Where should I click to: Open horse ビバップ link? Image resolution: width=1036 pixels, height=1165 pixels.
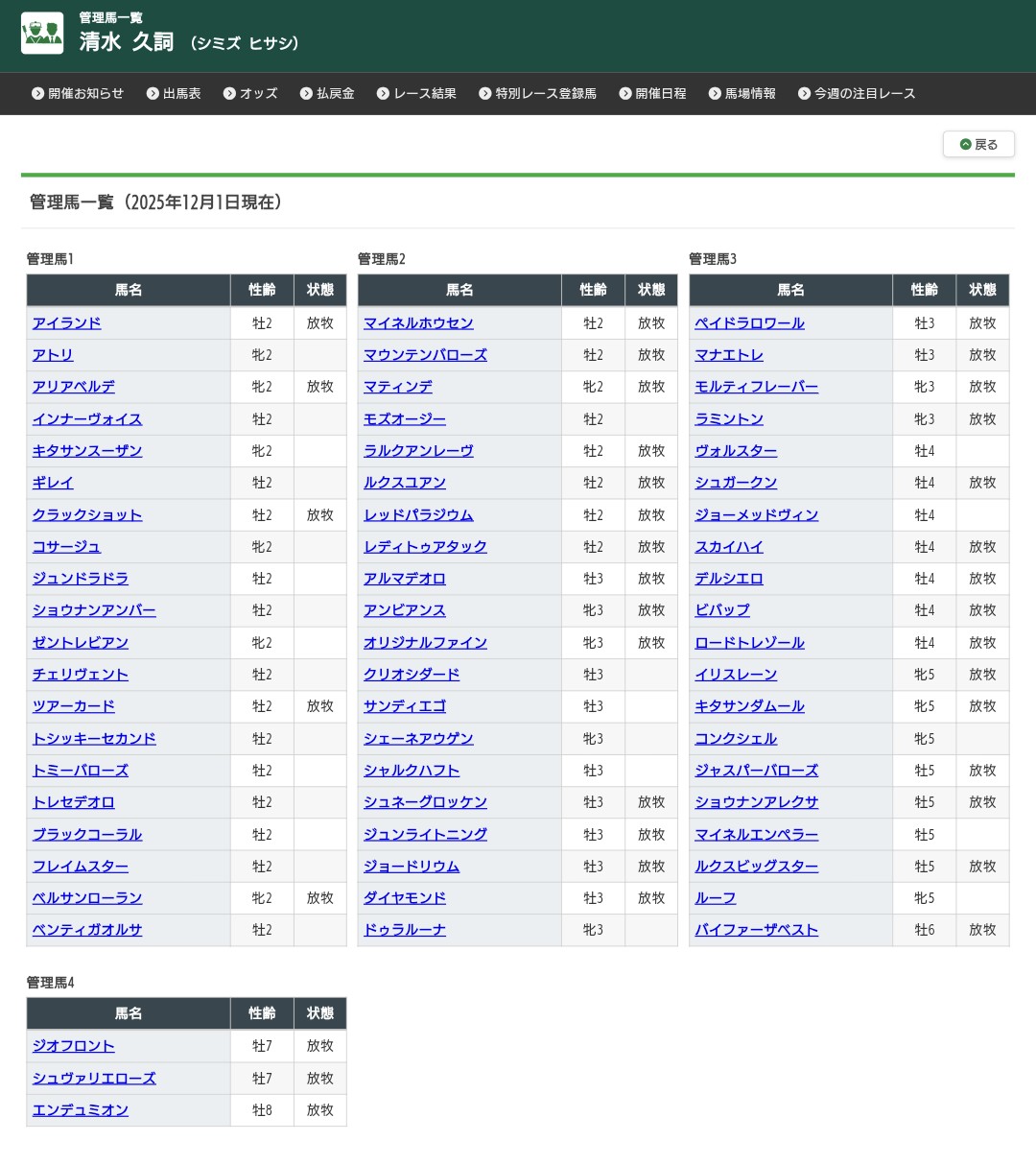[721, 610]
